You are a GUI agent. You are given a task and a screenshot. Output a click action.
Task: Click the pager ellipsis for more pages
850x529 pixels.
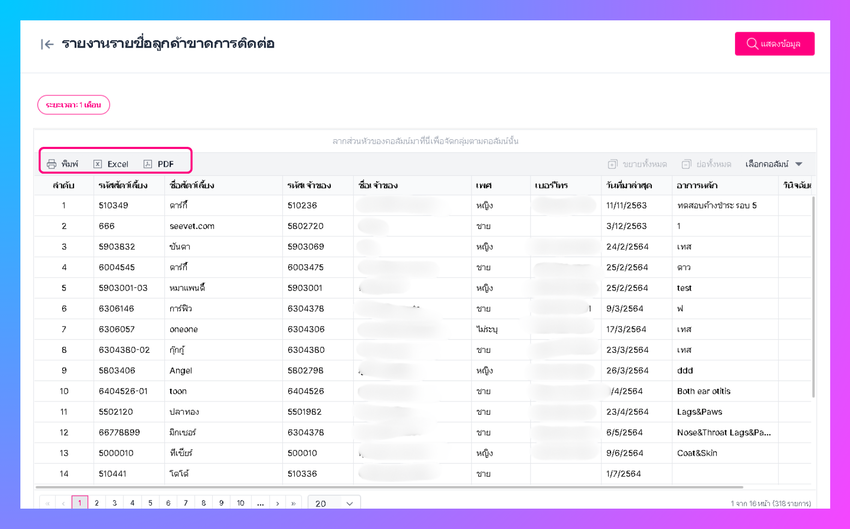[260, 503]
